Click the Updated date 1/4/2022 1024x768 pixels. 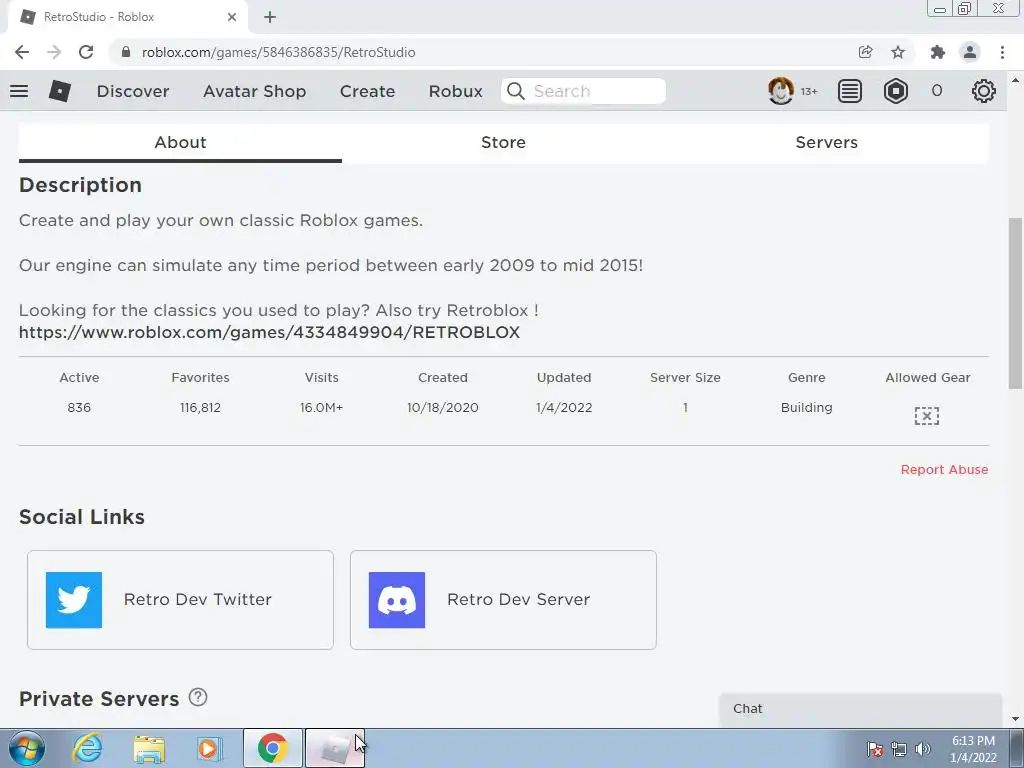pyautogui.click(x=564, y=408)
